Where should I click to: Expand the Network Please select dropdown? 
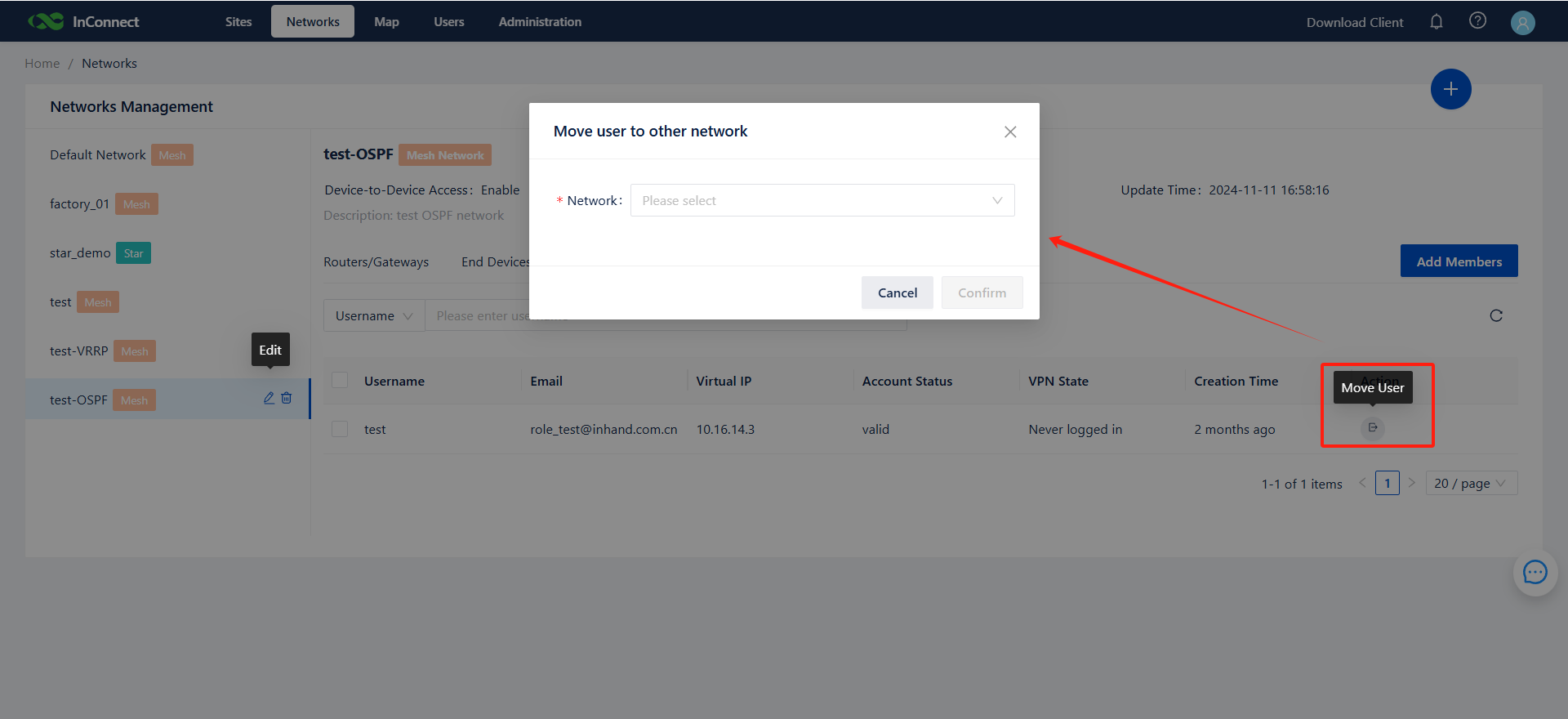coord(822,200)
